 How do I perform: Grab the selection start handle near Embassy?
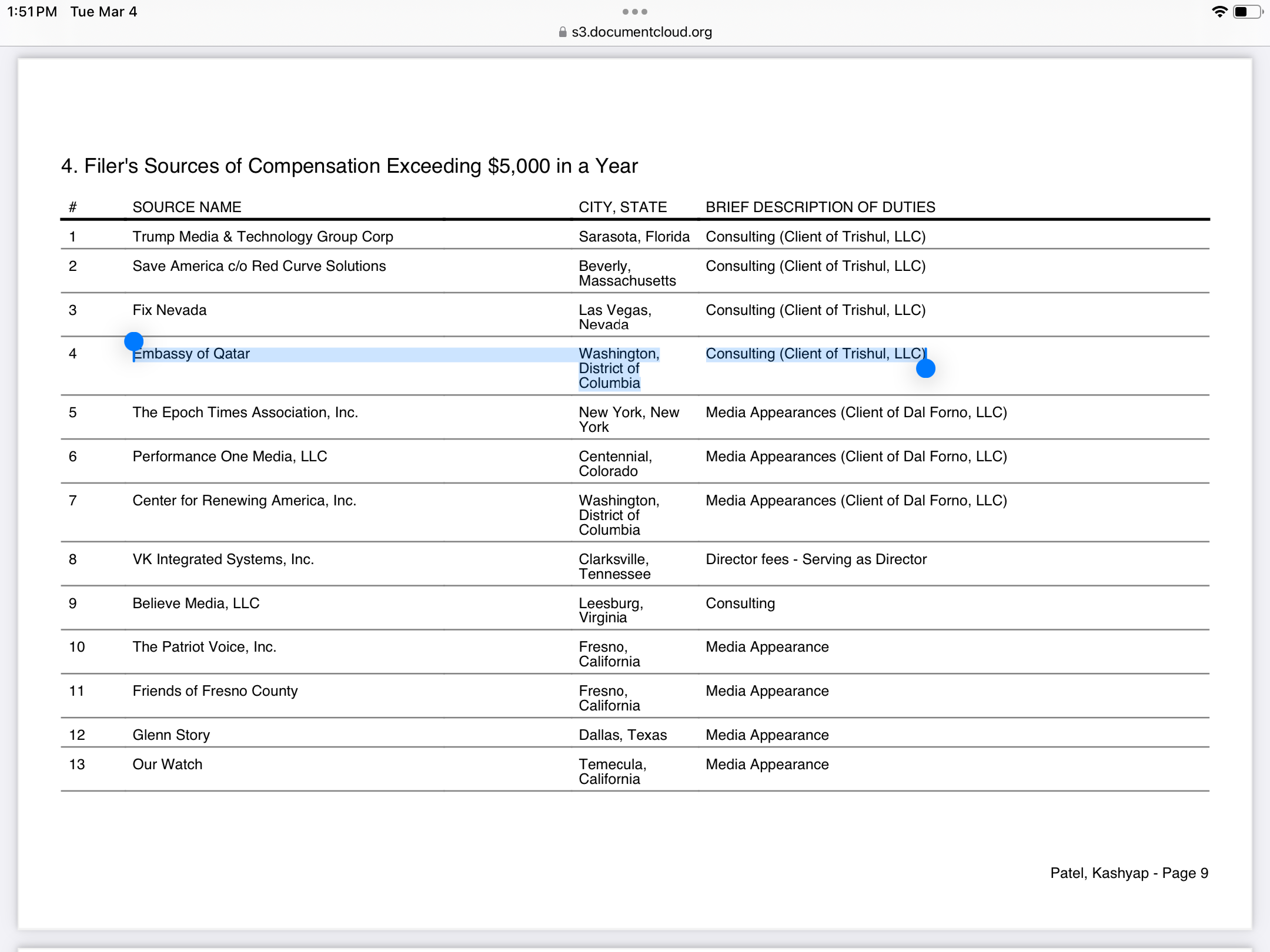point(134,341)
